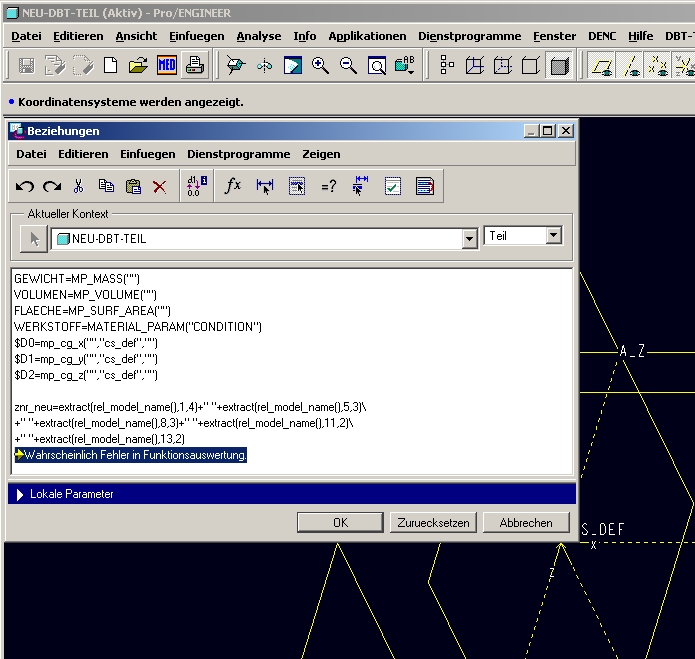Click the MED toolbar icon
This screenshot has width=695, height=659.
[x=167, y=66]
